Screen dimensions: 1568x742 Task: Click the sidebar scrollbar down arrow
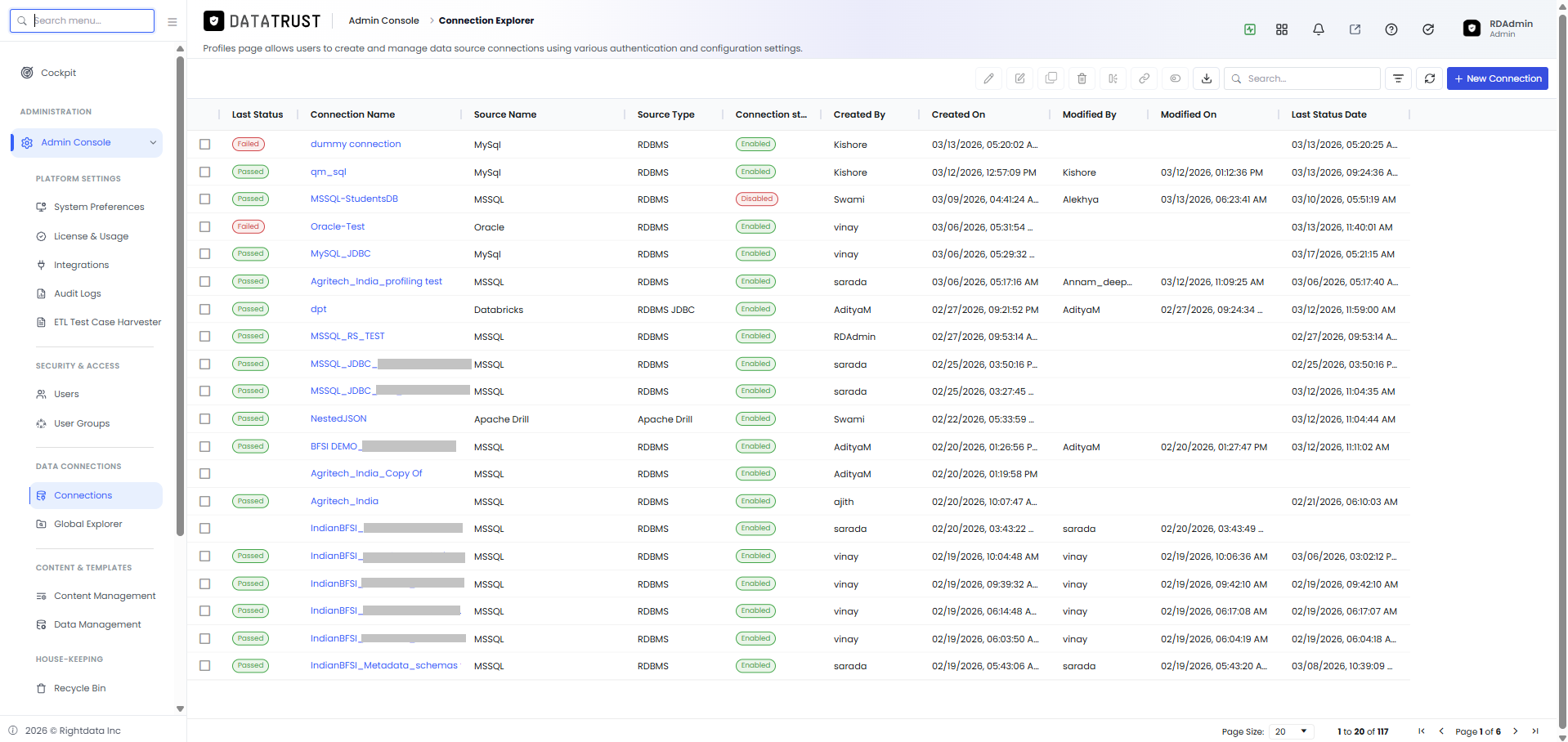point(180,709)
